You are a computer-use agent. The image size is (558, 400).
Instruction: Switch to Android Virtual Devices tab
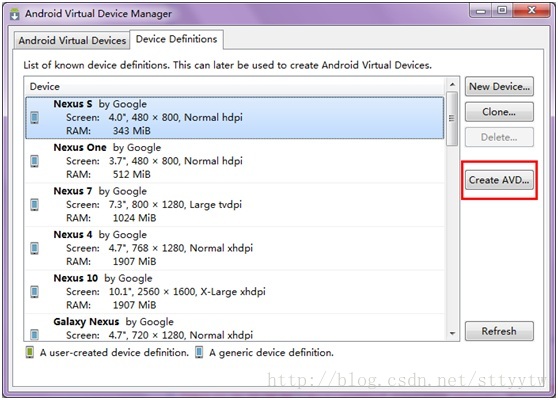click(72, 41)
